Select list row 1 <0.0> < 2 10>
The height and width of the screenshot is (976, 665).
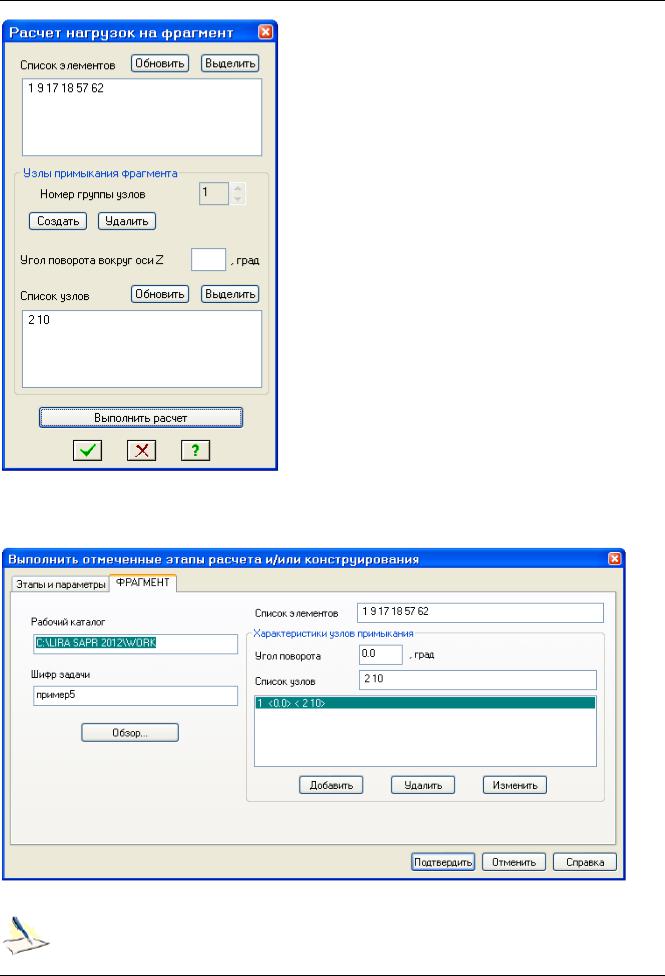pos(425,703)
